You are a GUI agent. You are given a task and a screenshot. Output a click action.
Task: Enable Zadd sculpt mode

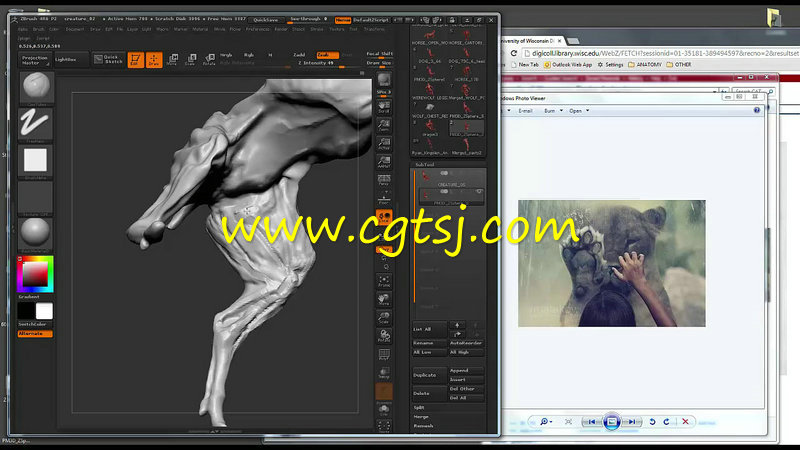(299, 55)
